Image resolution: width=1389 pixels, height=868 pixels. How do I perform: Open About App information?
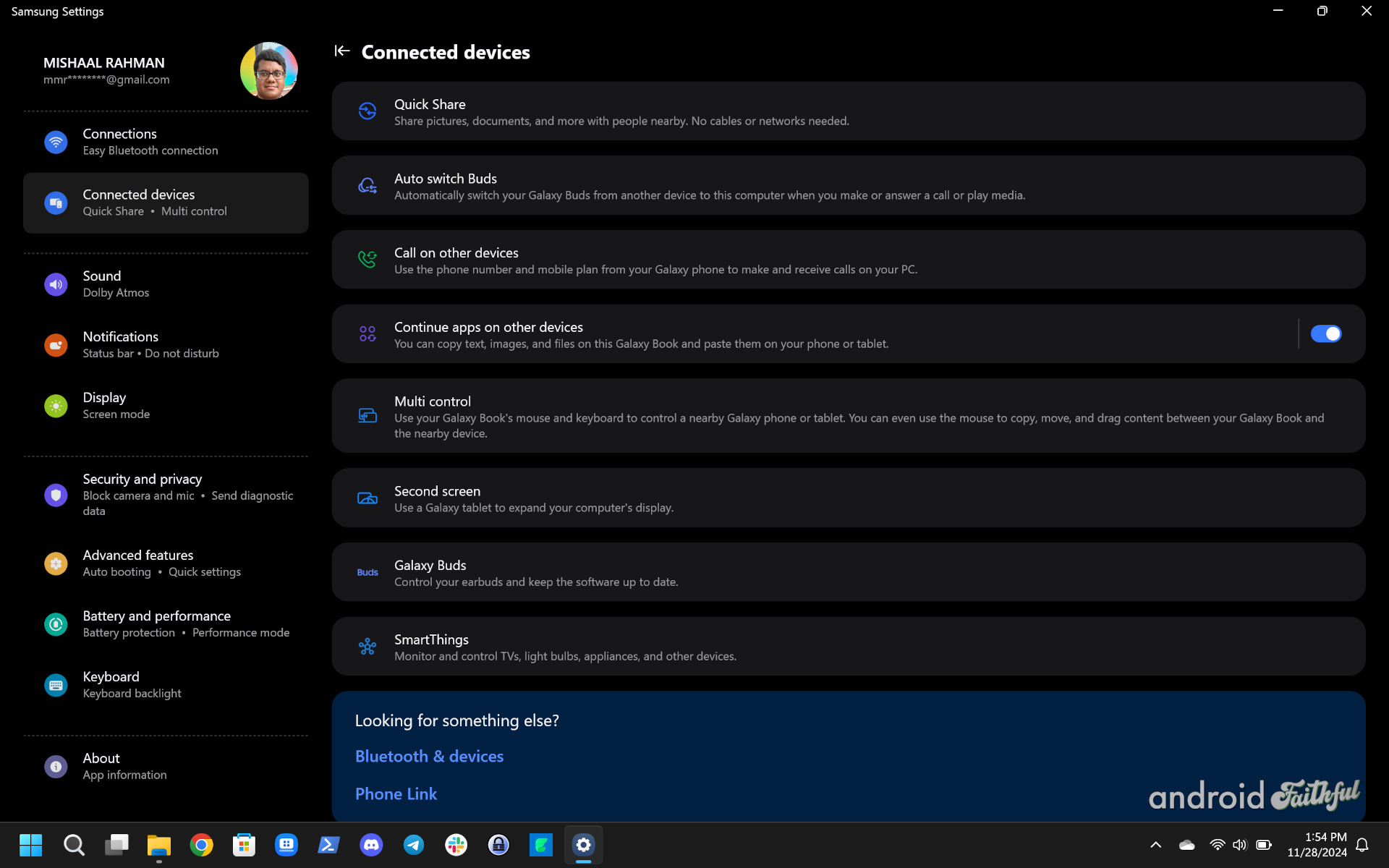point(166,767)
